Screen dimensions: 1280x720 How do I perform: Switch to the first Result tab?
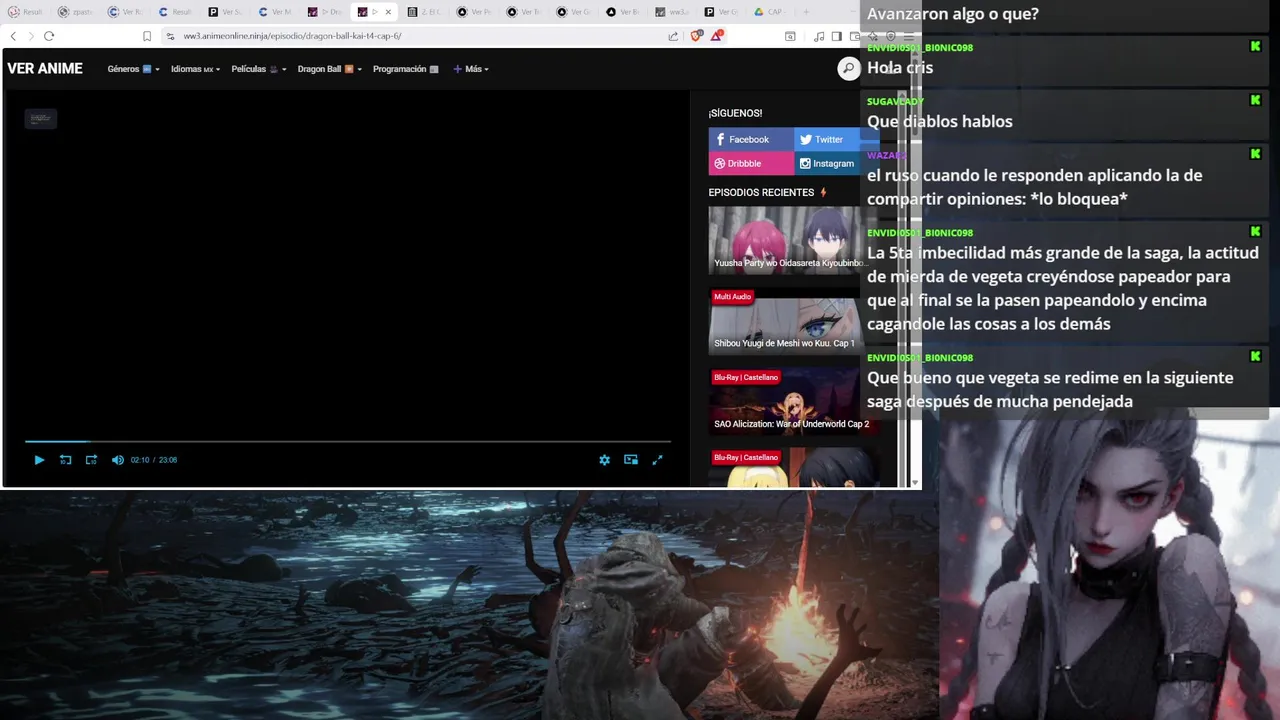pyautogui.click(x=26, y=12)
